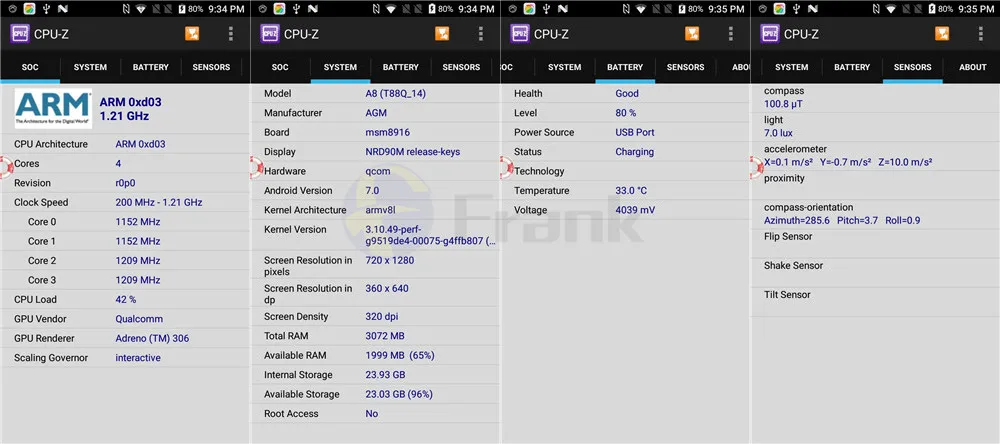
Task: Tap Power Source value 'USB Port'
Action: point(635,133)
